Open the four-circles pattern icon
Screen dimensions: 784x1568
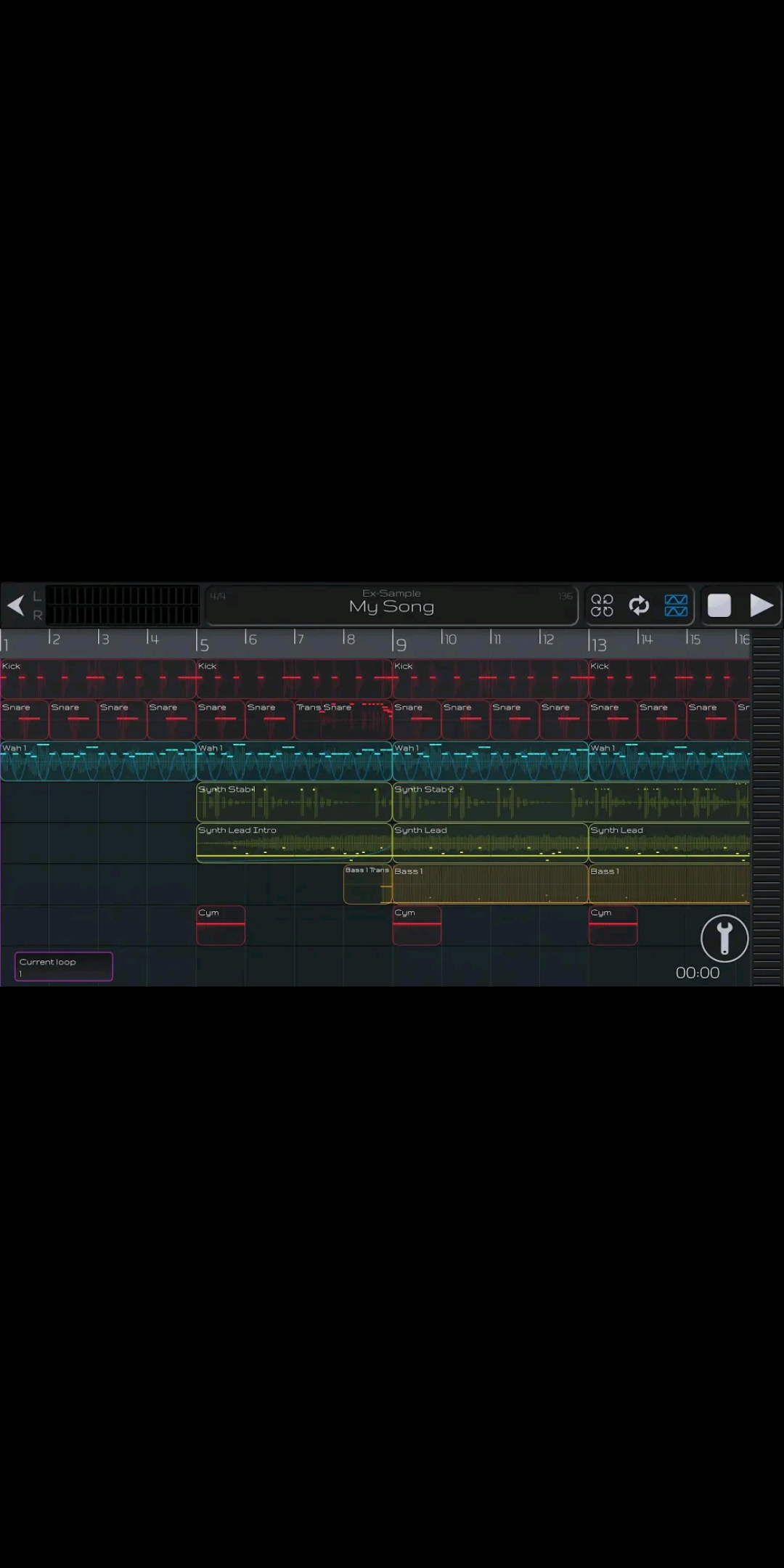pyautogui.click(x=602, y=605)
